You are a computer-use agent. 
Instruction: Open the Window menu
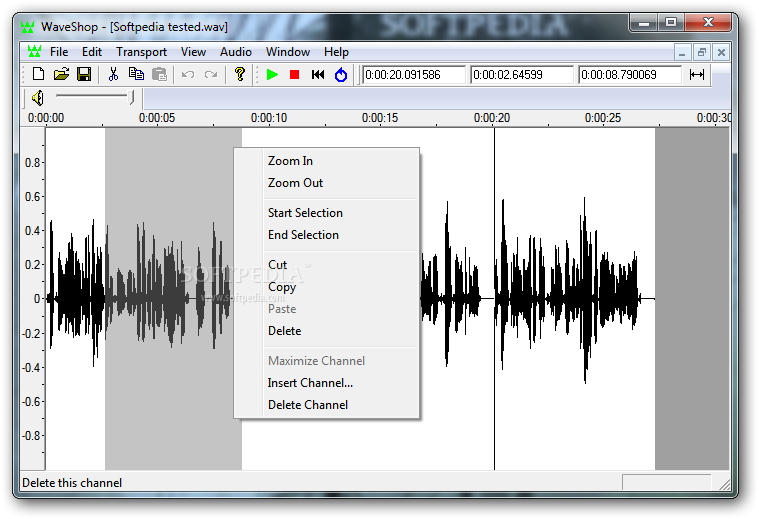point(288,52)
